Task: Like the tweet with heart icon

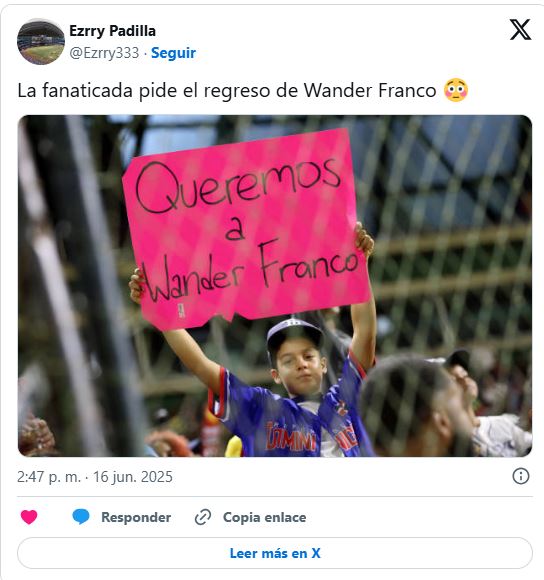Action: click(x=29, y=517)
